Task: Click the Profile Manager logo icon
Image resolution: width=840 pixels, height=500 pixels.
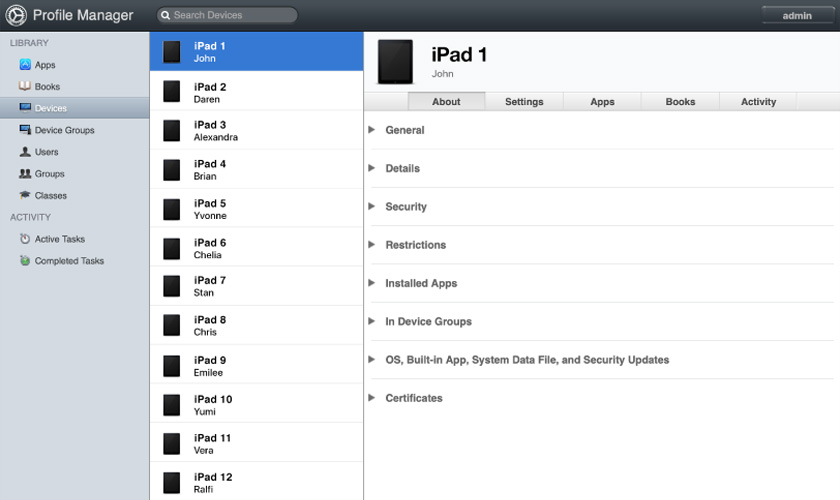Action: click(16, 15)
